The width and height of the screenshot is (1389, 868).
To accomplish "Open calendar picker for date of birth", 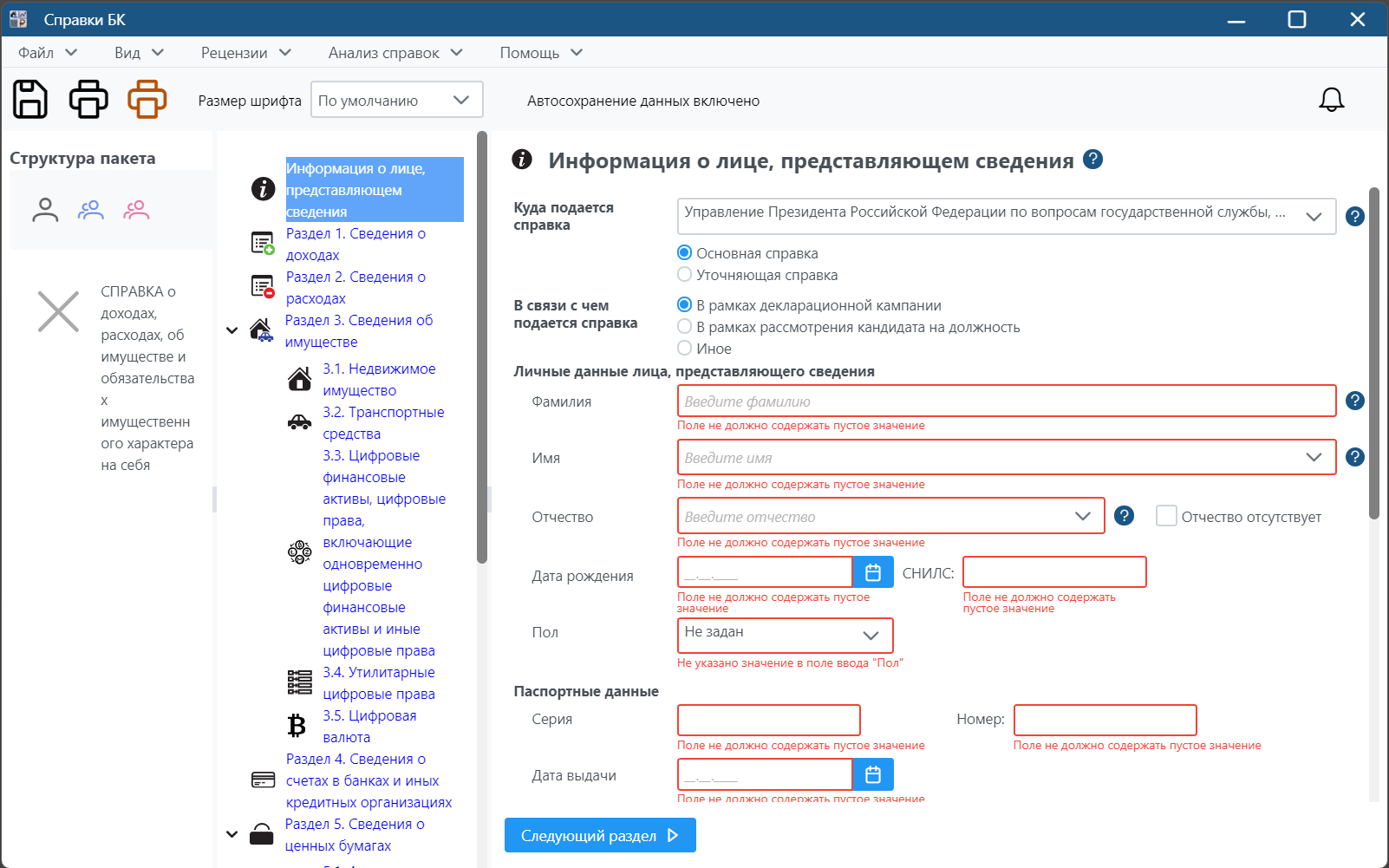I will pyautogui.click(x=873, y=572).
